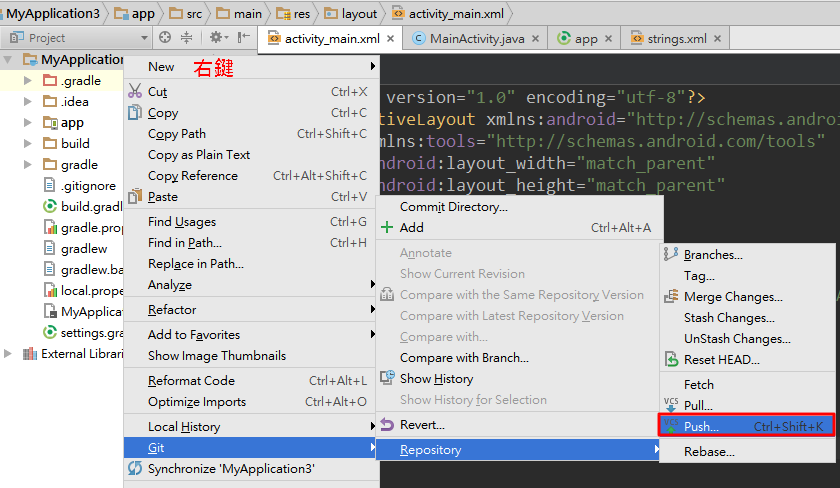Image resolution: width=840 pixels, height=488 pixels.
Task: Expand the .gradle folder
Action: click(x=27, y=80)
